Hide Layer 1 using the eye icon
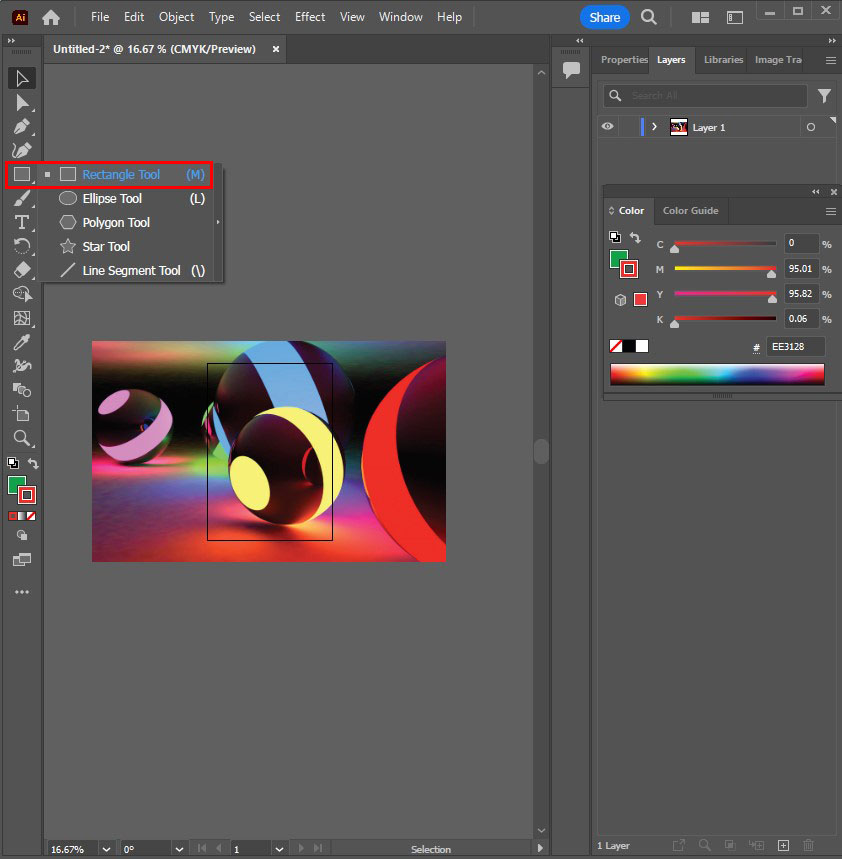Screen dimensions: 842x859 click(607, 127)
